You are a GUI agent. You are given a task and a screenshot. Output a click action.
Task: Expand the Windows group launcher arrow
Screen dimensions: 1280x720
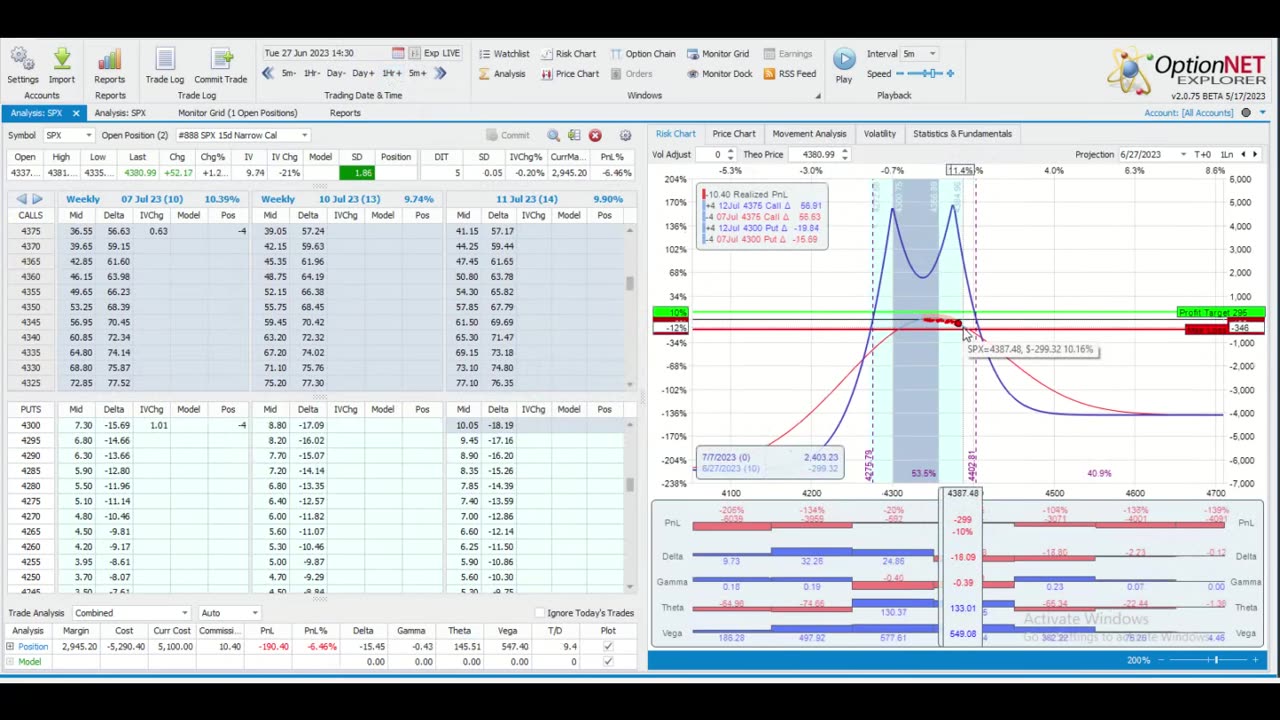click(817, 96)
